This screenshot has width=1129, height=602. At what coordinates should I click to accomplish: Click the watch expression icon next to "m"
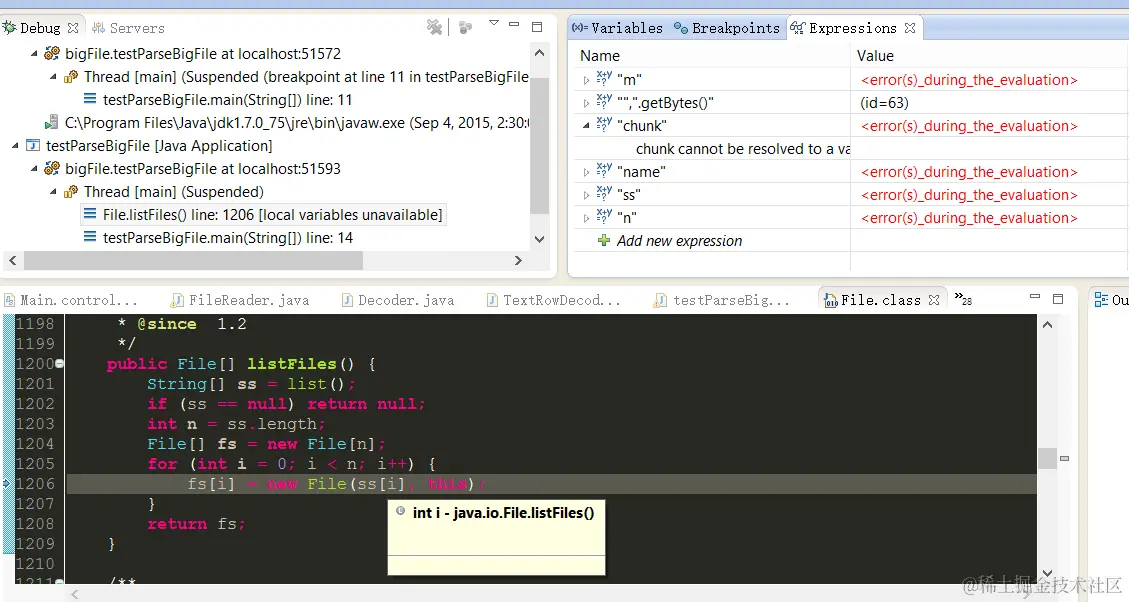click(x=604, y=79)
